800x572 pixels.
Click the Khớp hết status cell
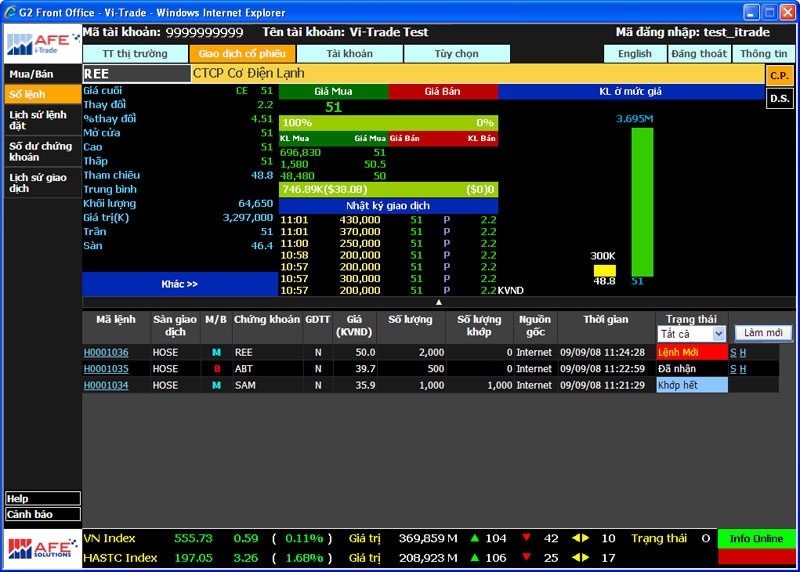coord(692,385)
